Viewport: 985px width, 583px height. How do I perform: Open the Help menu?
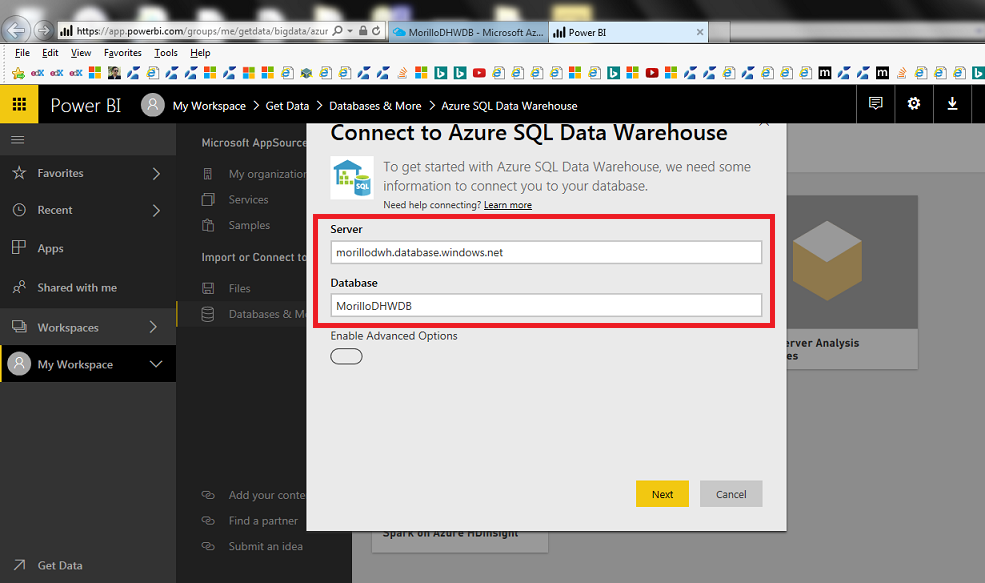pyautogui.click(x=200, y=53)
